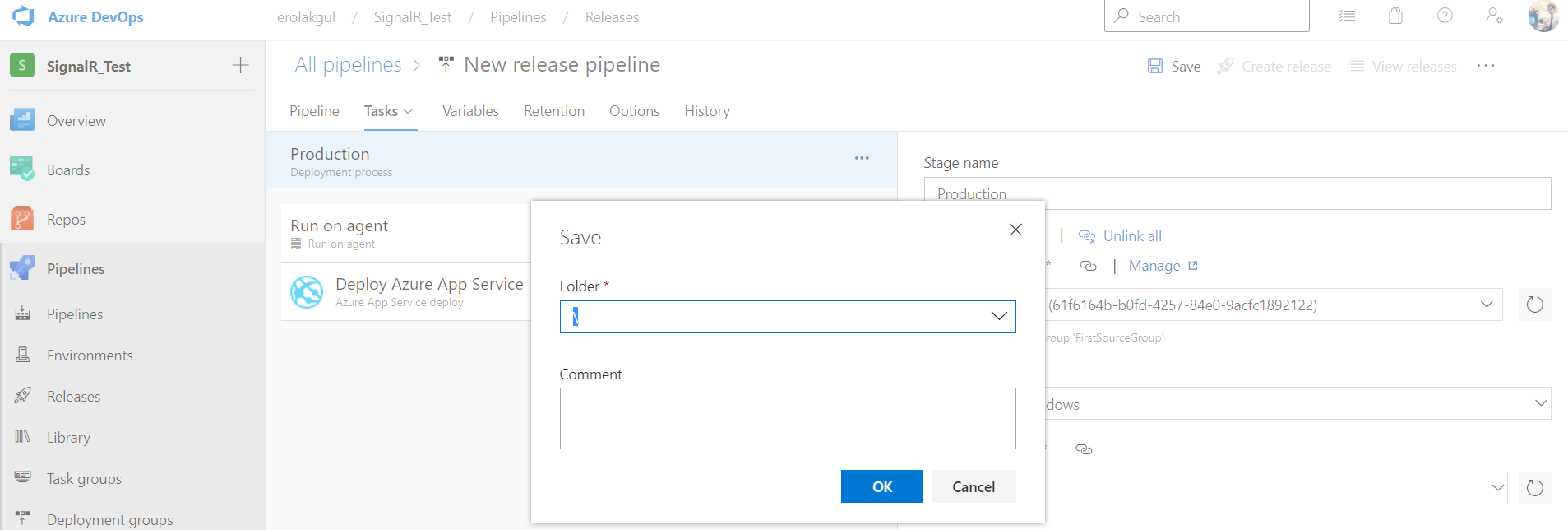The width and height of the screenshot is (1568, 530).
Task: Open the Boards sidebar icon
Action: [22, 170]
